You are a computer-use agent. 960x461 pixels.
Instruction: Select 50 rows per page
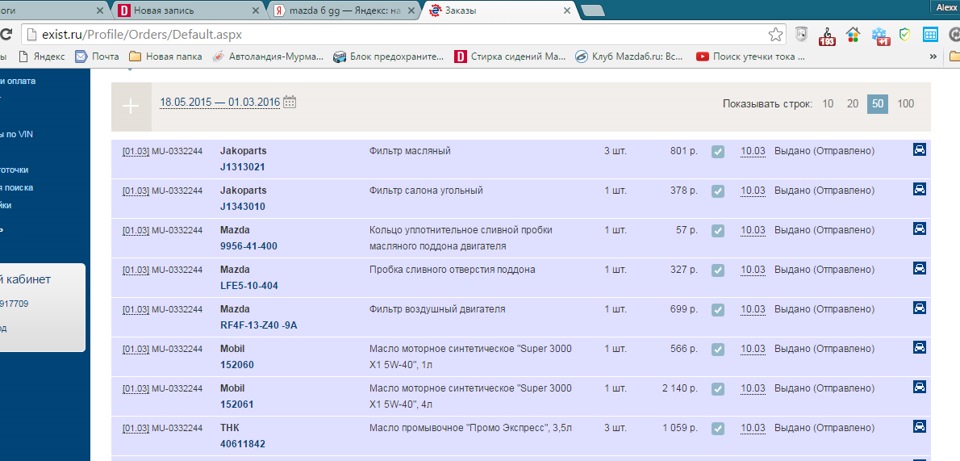point(877,104)
